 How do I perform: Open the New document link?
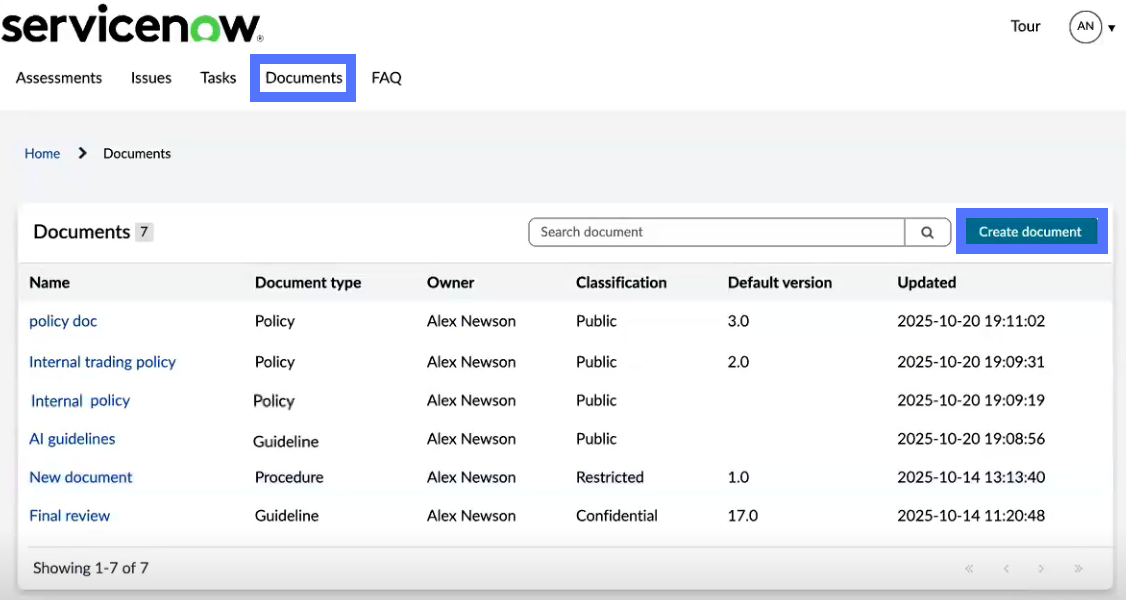(x=80, y=477)
